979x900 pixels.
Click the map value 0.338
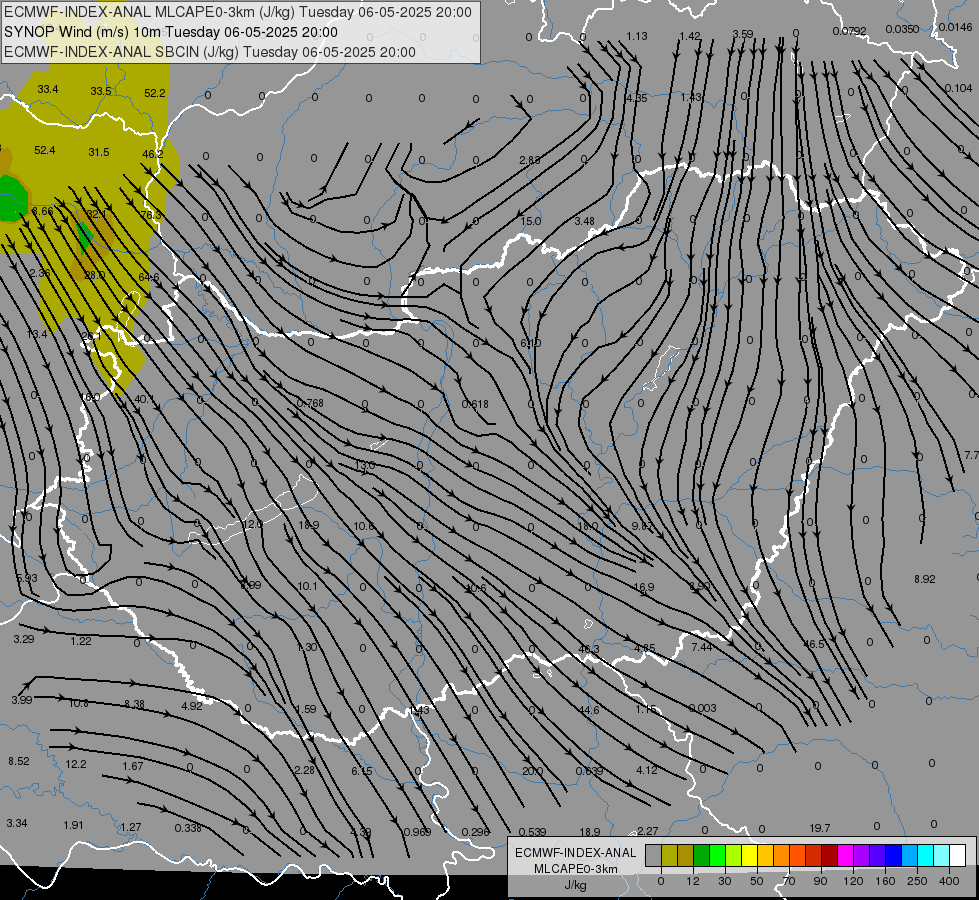[188, 828]
